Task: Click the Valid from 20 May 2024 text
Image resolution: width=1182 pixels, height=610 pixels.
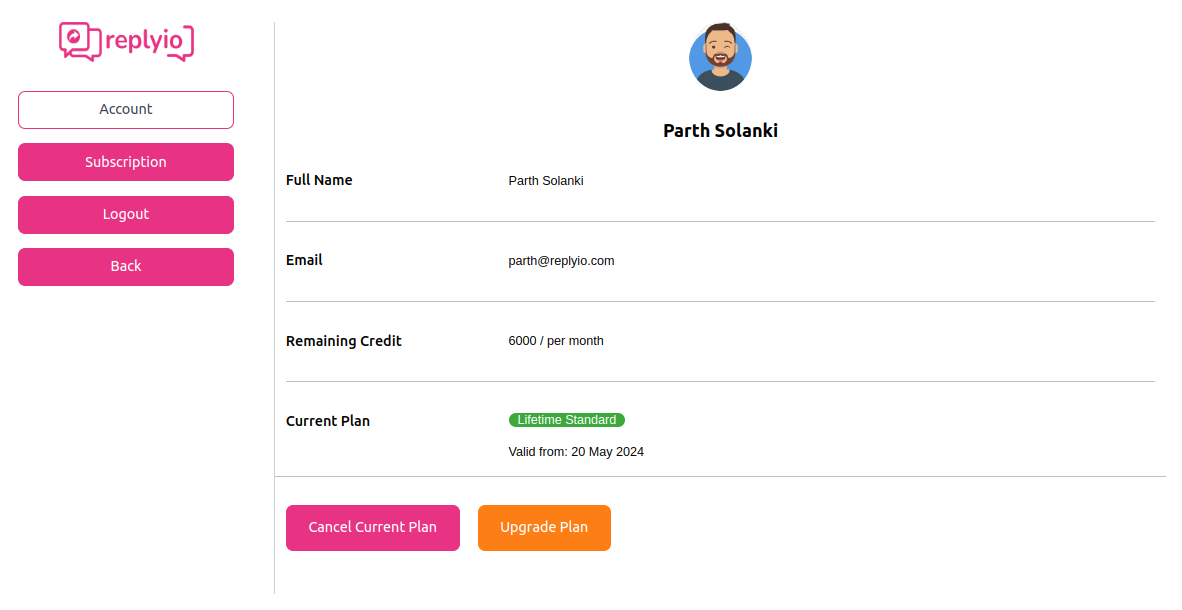Action: [x=576, y=452]
